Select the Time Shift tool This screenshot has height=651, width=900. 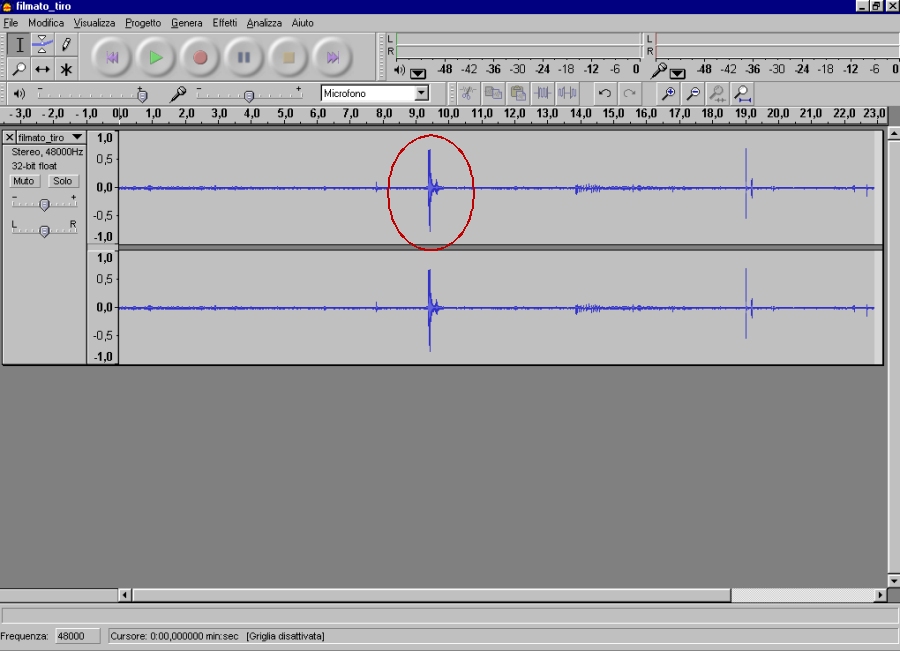tap(42, 69)
